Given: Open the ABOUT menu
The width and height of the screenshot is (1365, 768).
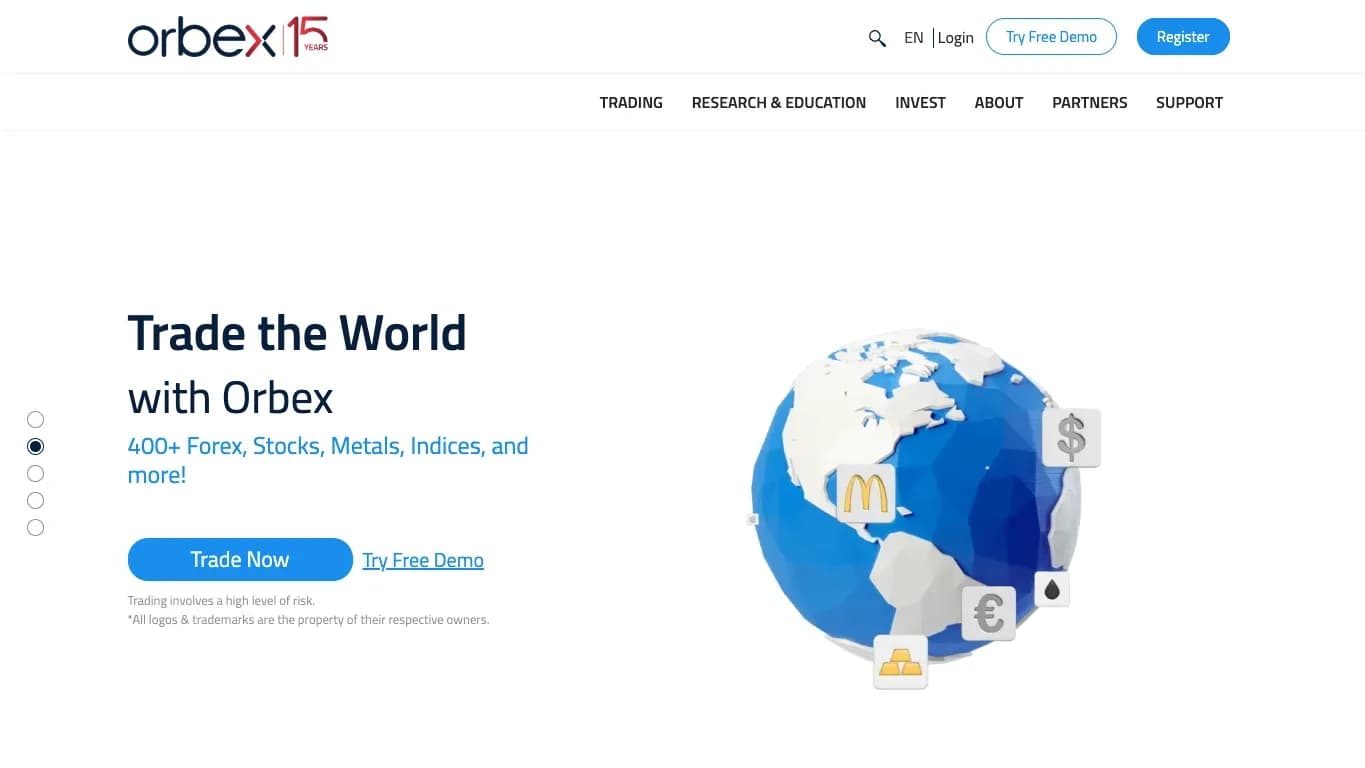Looking at the screenshot, I should pos(999,102).
